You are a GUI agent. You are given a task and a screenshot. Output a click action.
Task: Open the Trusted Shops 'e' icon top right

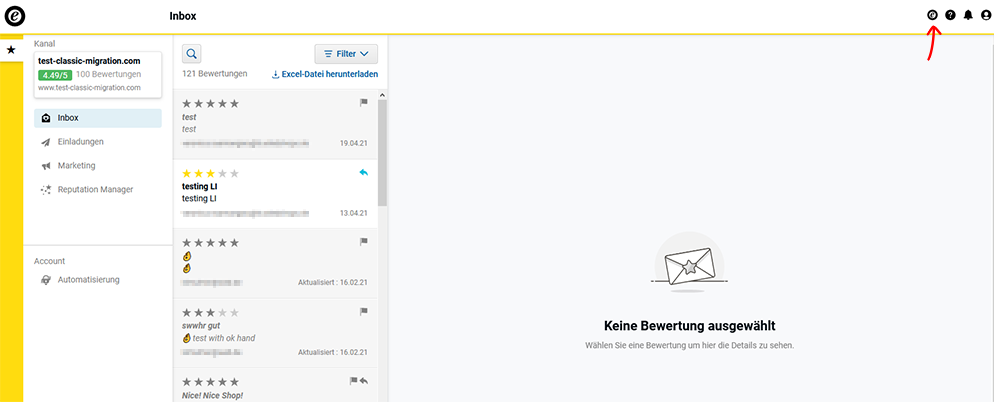pos(932,15)
